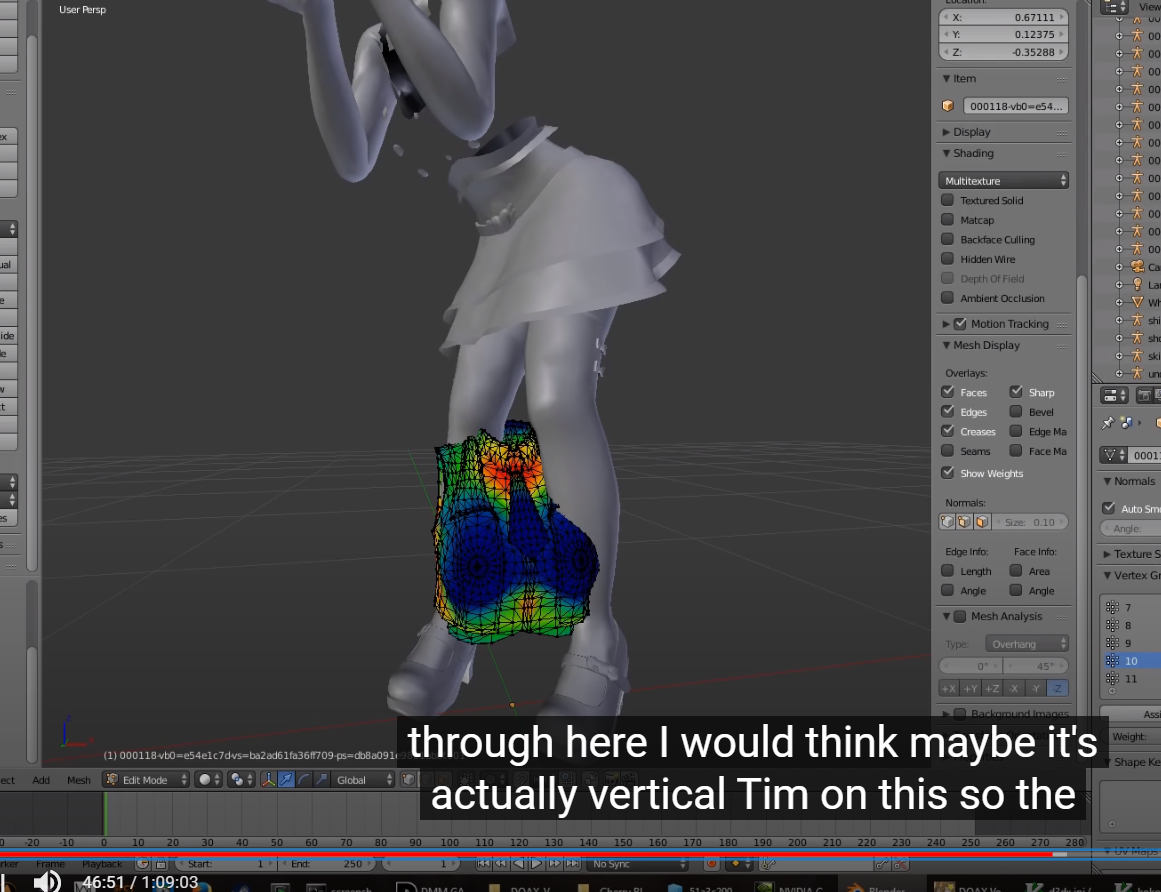
Task: Click the keying set key icon
Action: tap(770, 864)
